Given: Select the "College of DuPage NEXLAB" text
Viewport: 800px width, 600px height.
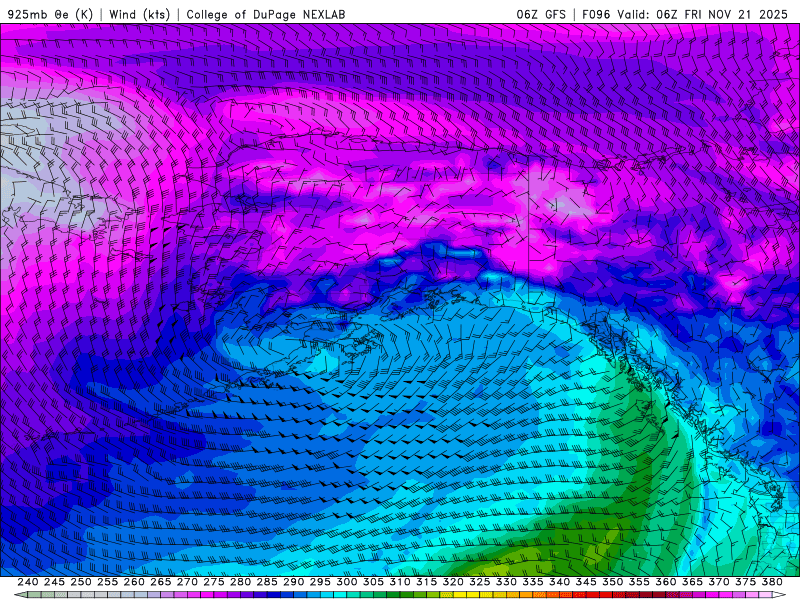Looking at the screenshot, I should [266, 14].
